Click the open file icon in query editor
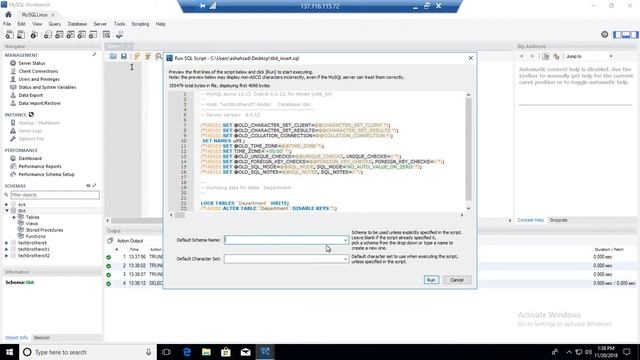The height and width of the screenshot is (360, 640). click(113, 56)
